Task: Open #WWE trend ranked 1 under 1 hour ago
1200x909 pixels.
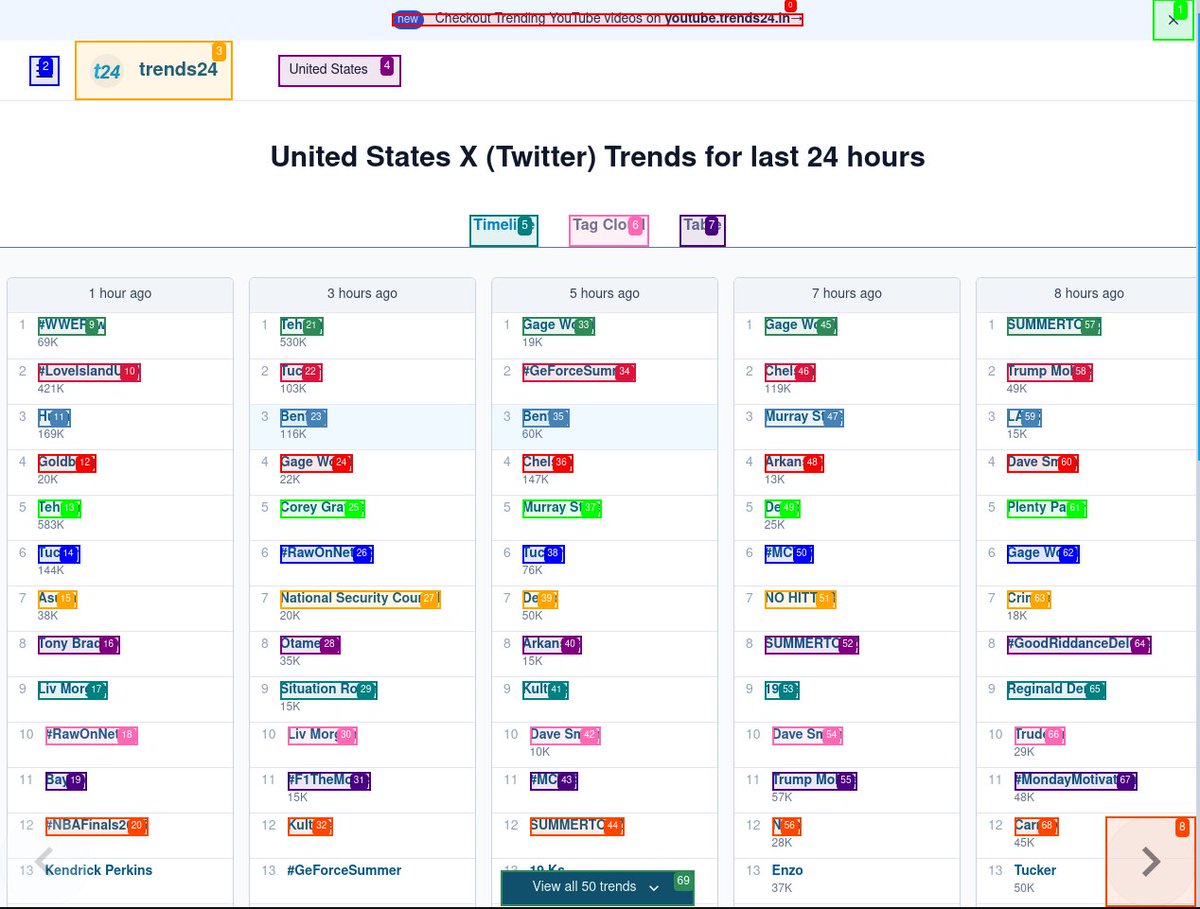Action: [72, 325]
